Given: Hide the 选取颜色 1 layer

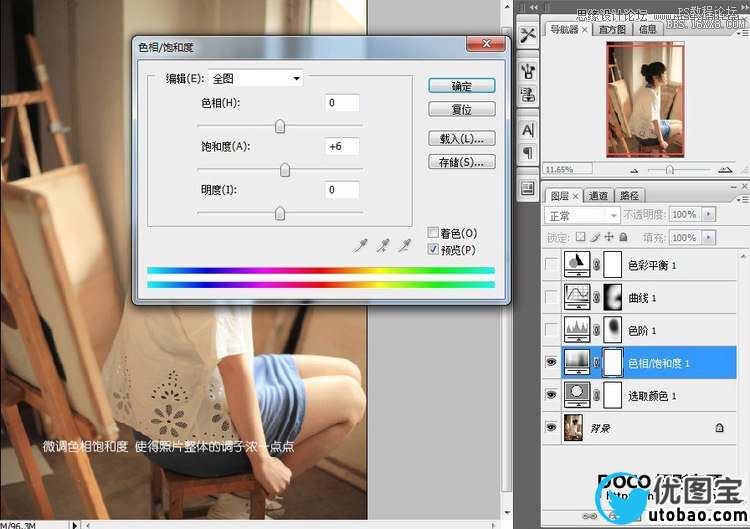Looking at the screenshot, I should (x=551, y=395).
